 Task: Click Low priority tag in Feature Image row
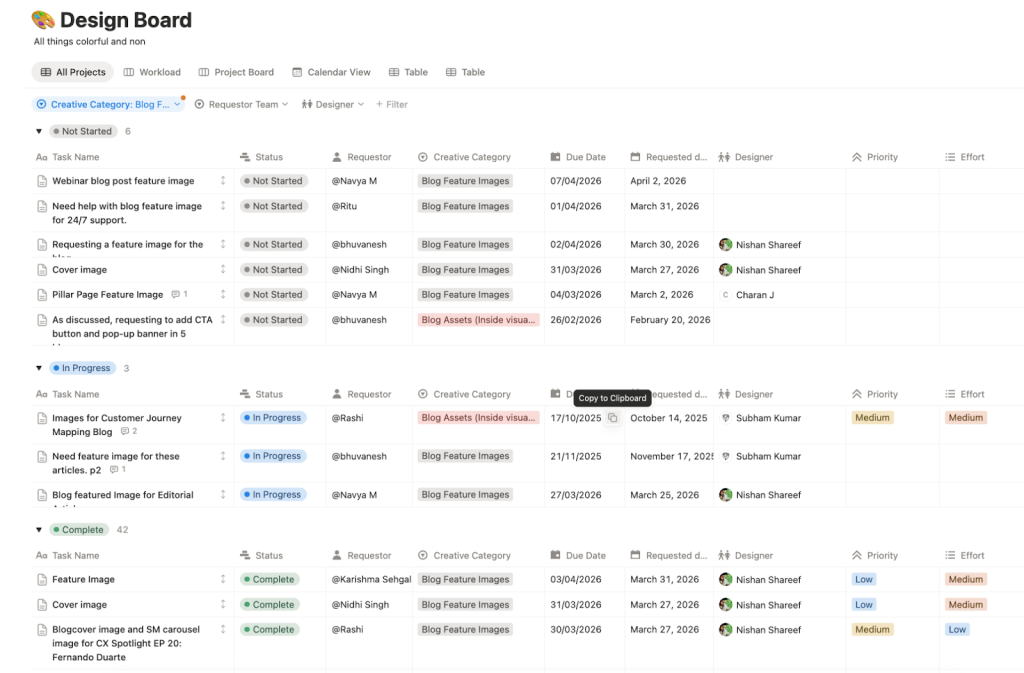click(x=864, y=579)
